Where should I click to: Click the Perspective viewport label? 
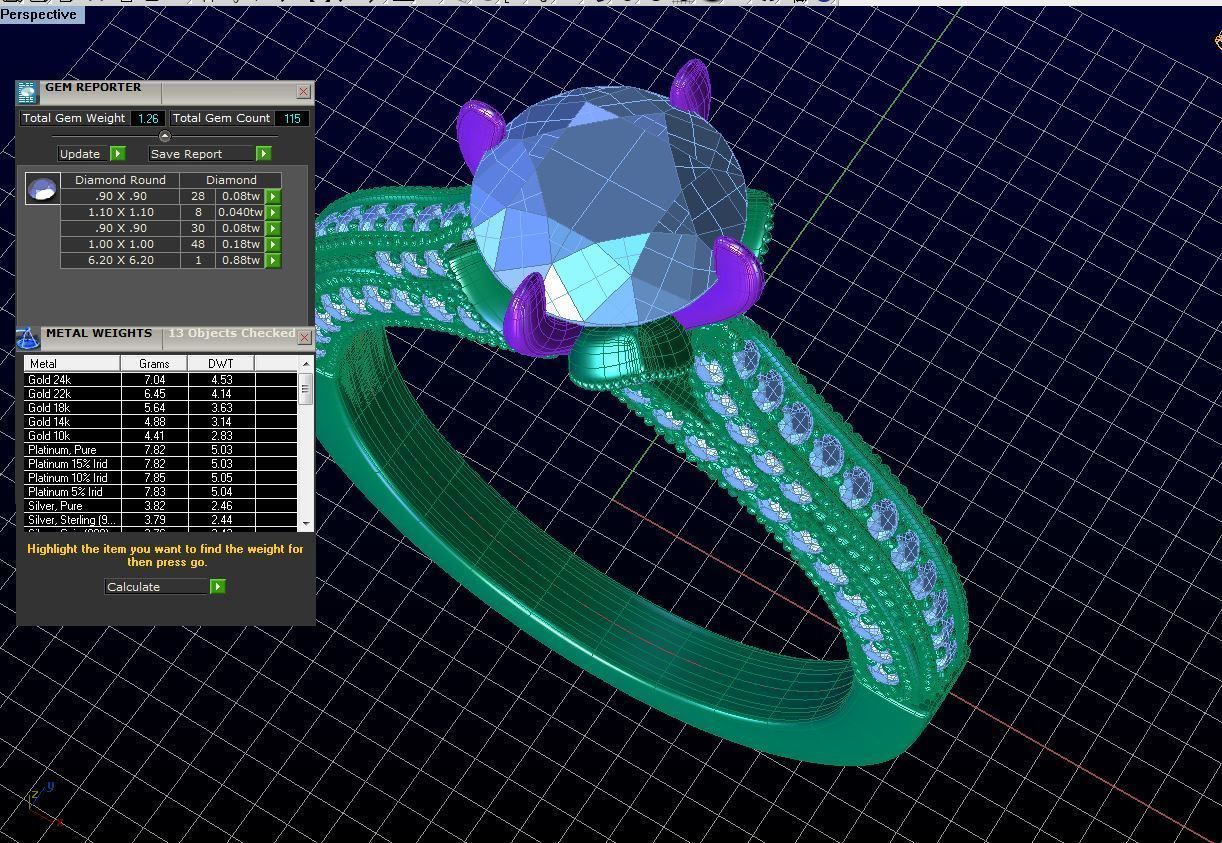pos(41,14)
